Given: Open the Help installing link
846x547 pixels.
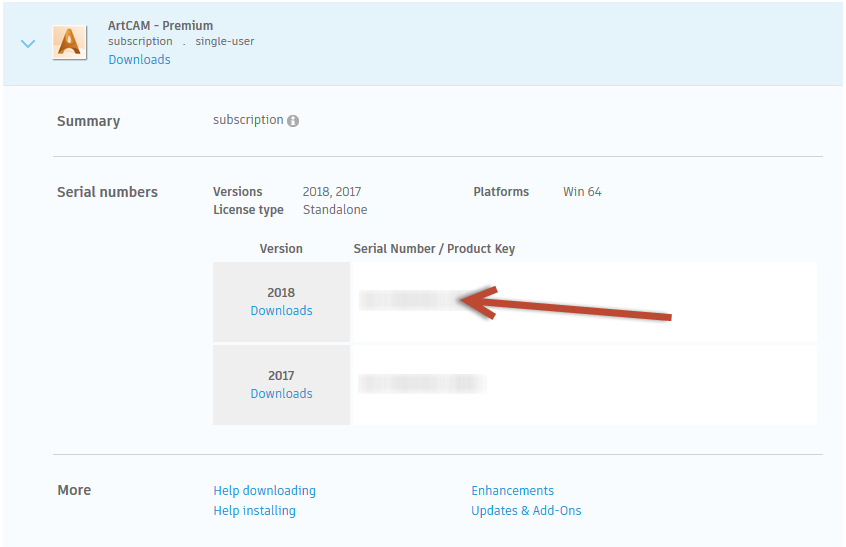Looking at the screenshot, I should (x=254, y=511).
